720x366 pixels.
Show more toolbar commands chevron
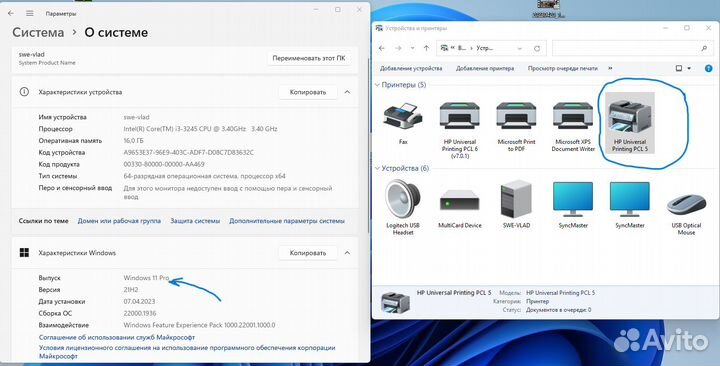pos(610,68)
